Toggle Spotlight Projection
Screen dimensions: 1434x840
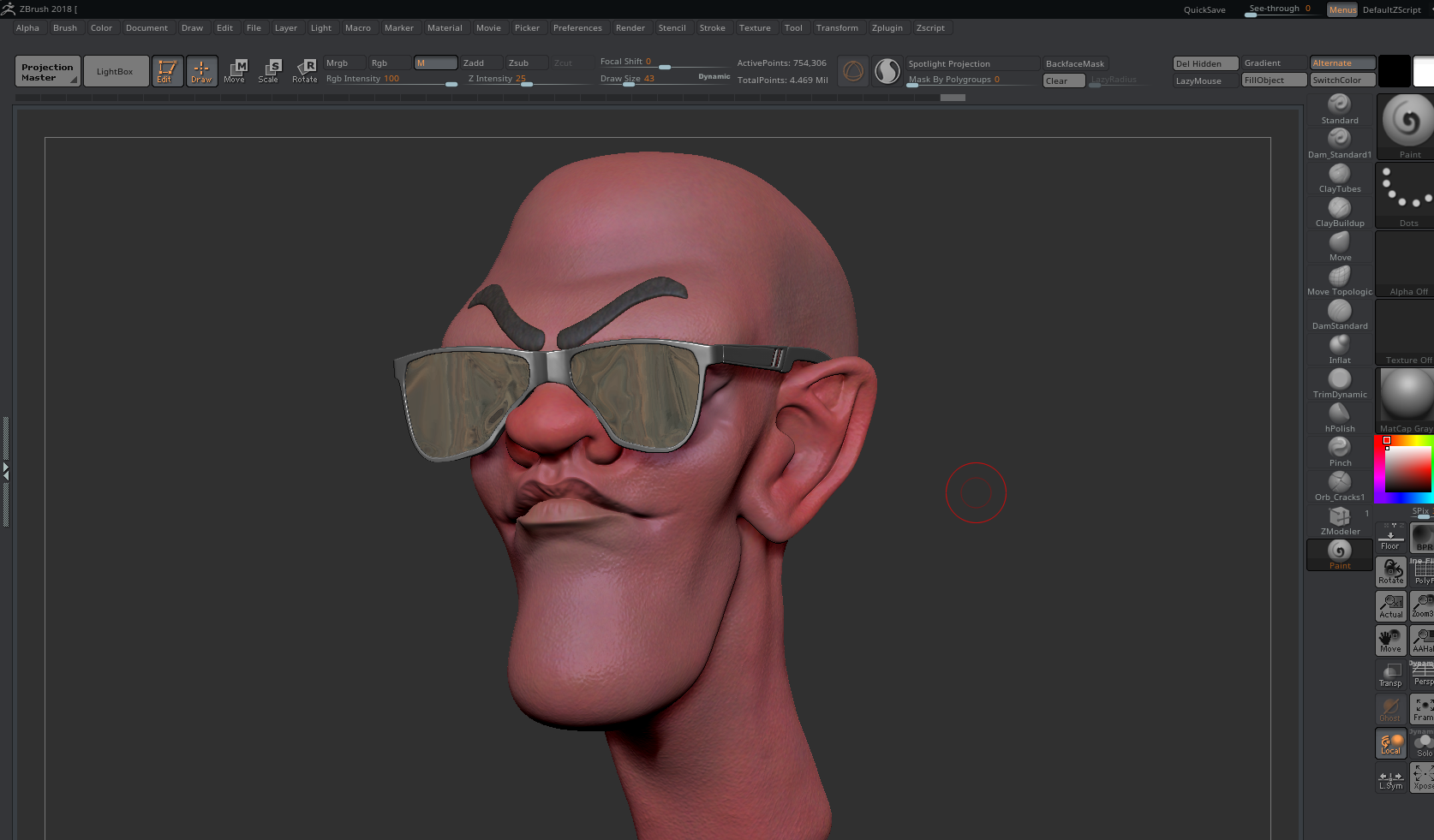pyautogui.click(x=973, y=63)
